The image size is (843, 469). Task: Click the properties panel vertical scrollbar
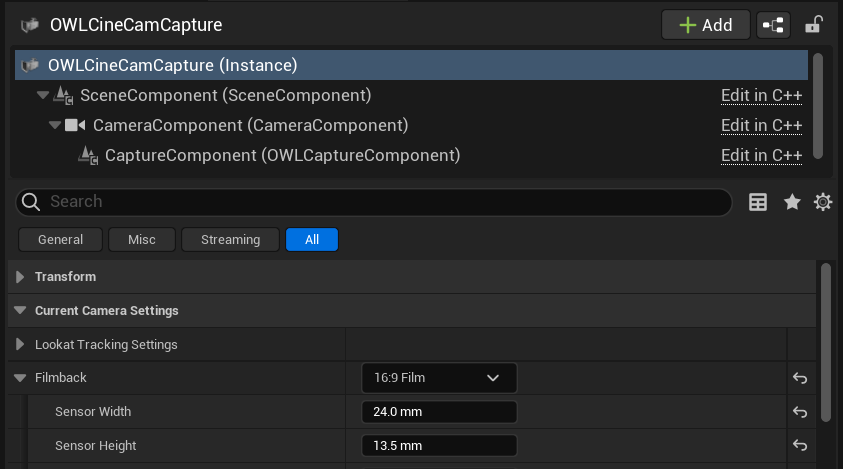(826, 342)
